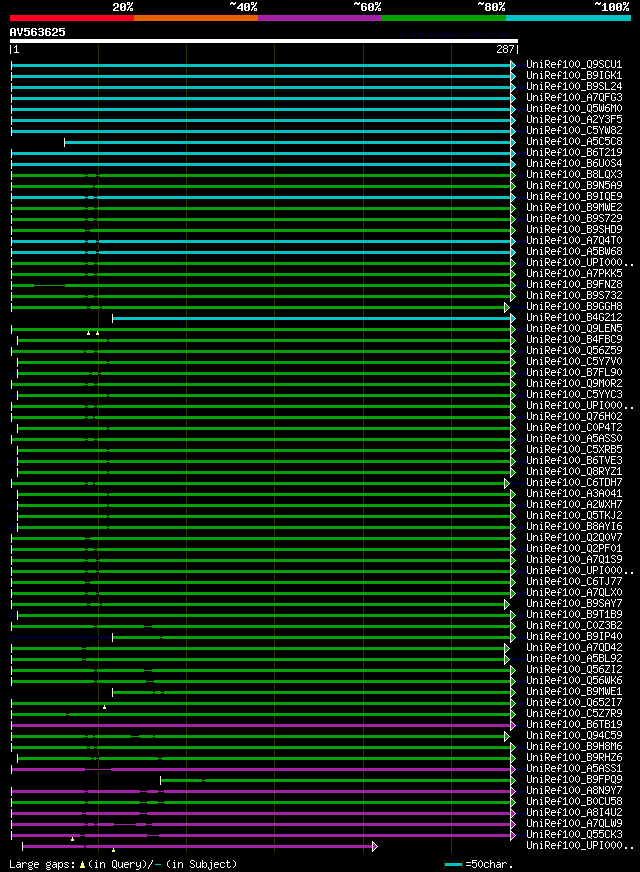Open the UniRef100_A7QFG3 hit label
This screenshot has width=640, height=872.
(574, 98)
